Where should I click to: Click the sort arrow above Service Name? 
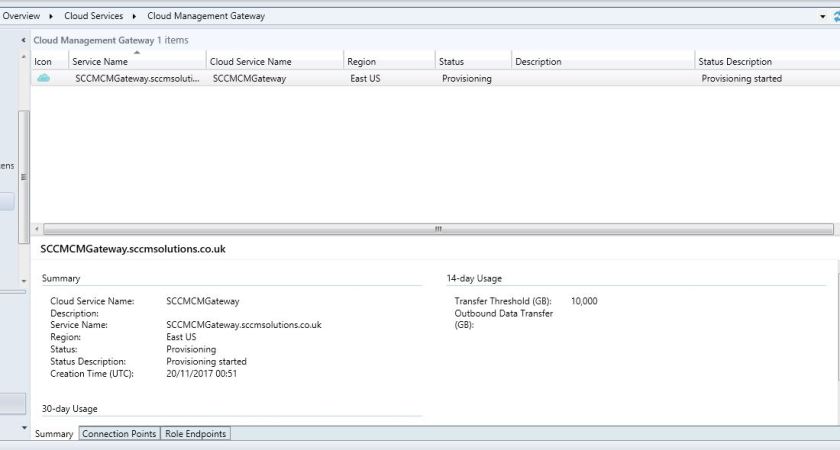point(137,52)
